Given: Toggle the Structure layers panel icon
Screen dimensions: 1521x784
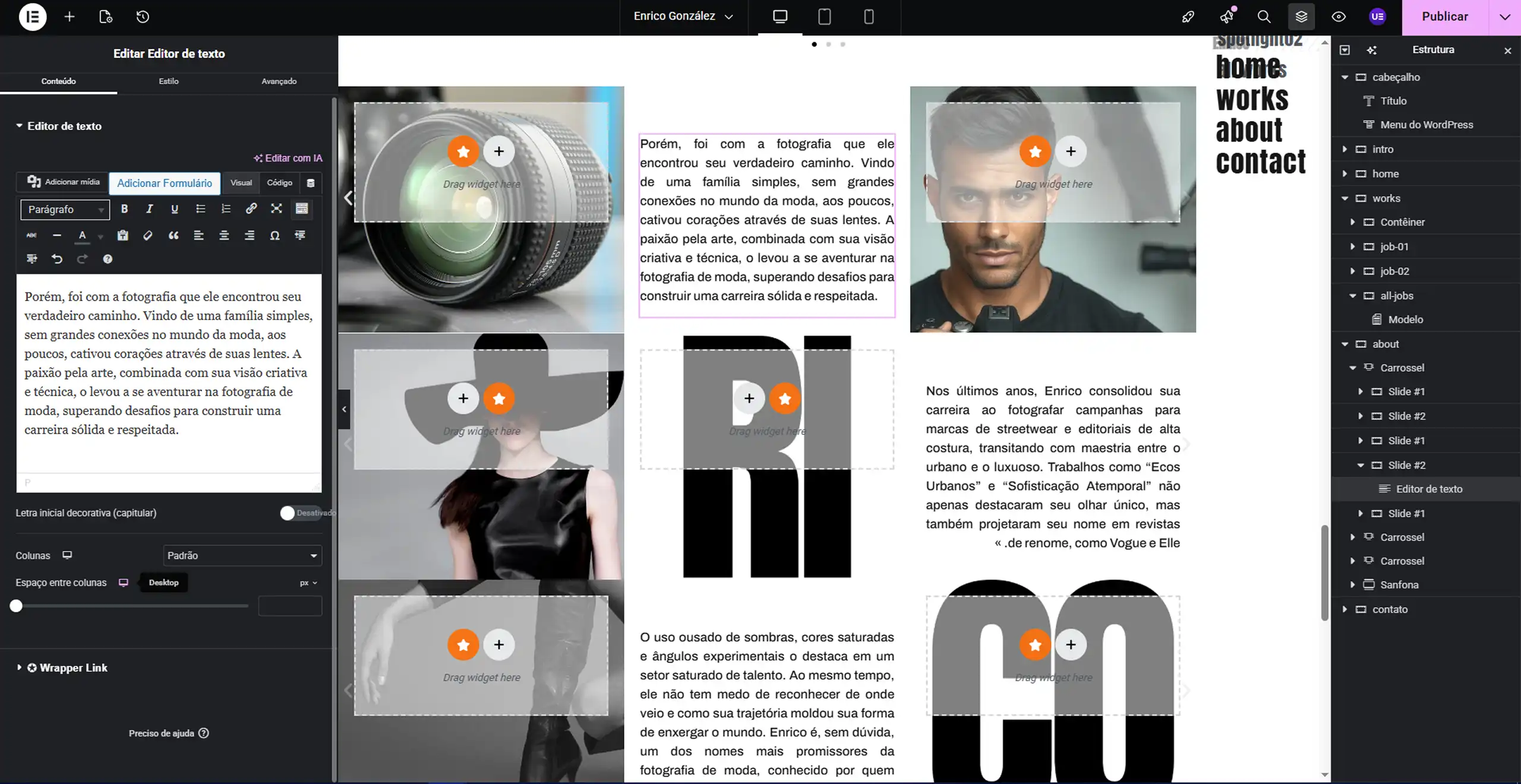Looking at the screenshot, I should [1301, 17].
